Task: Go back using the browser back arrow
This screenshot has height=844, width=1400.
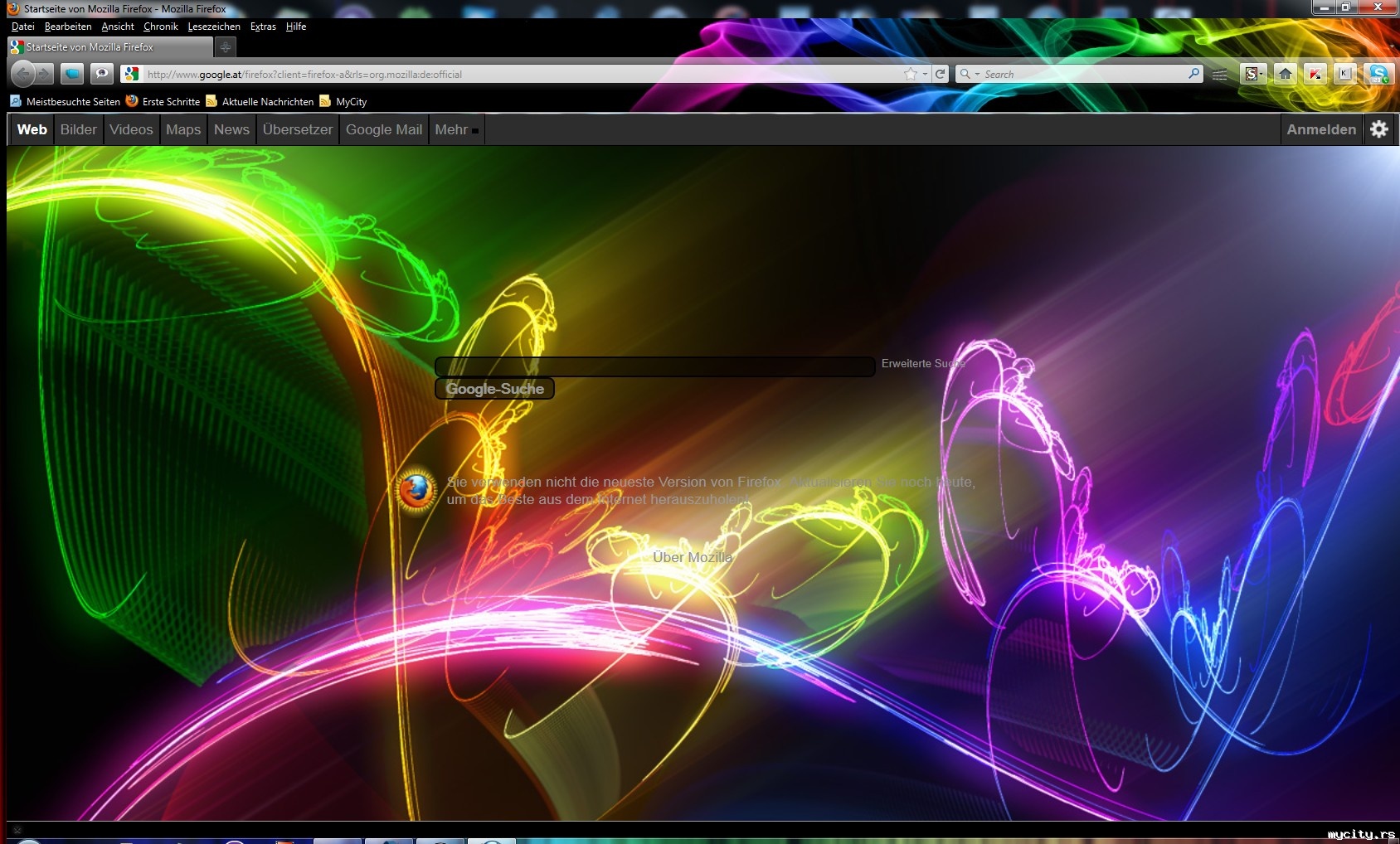Action: click(23, 74)
